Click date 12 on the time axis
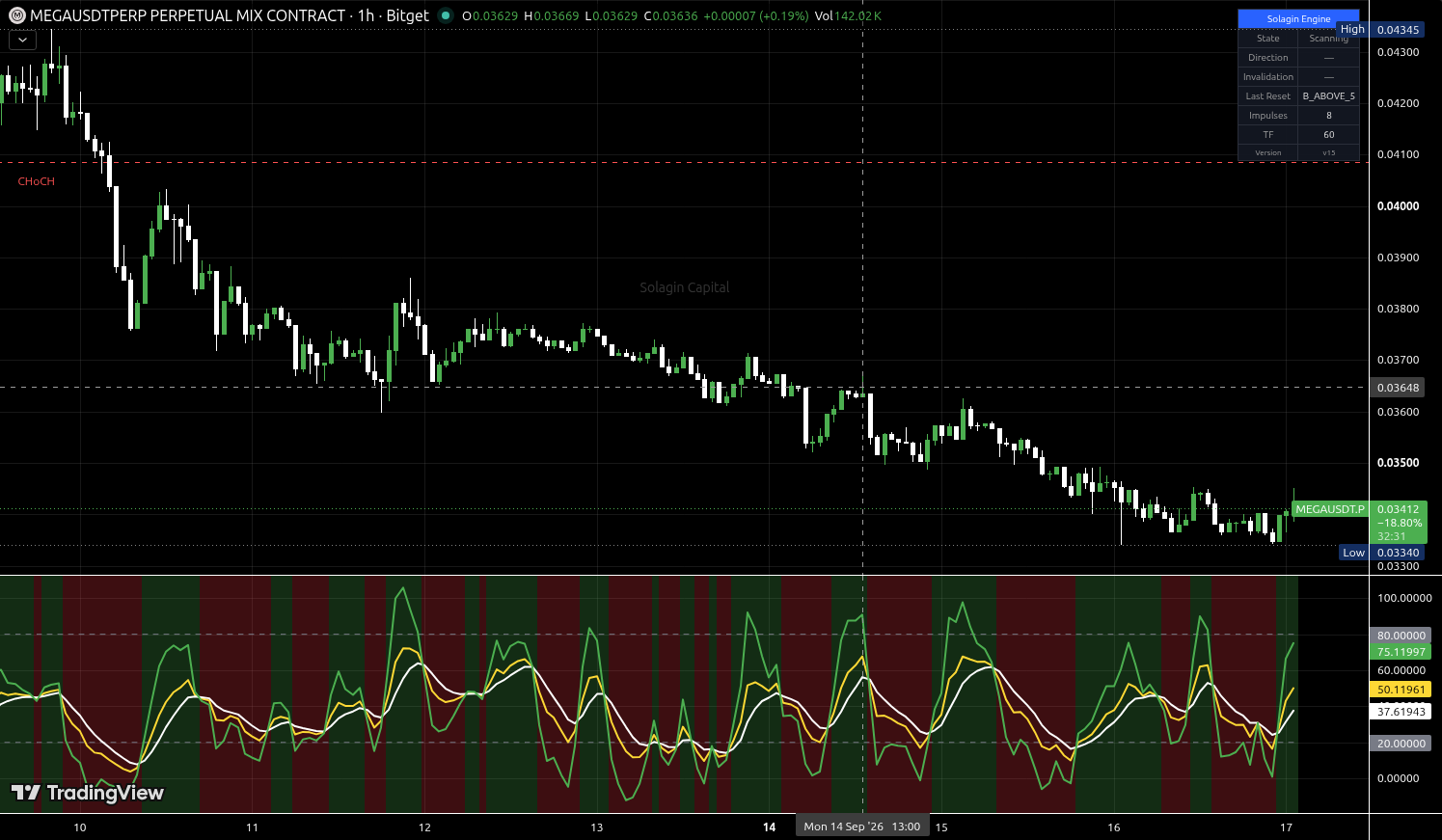The height and width of the screenshot is (840, 1442). click(424, 827)
